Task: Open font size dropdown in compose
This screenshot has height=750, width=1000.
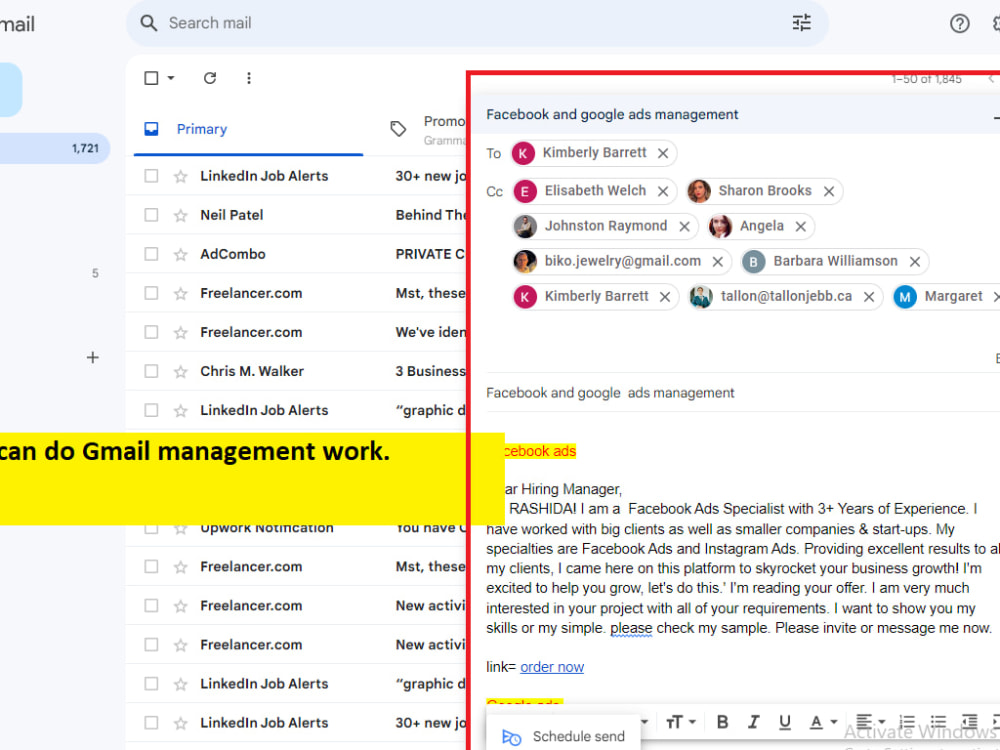Action: (x=680, y=722)
